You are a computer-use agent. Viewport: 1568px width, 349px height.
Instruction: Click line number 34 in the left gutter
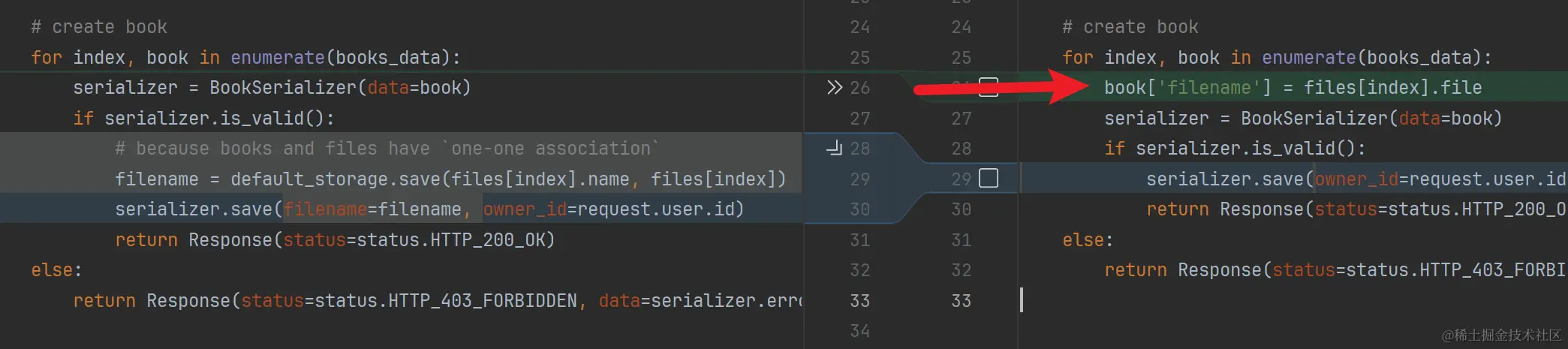859,331
